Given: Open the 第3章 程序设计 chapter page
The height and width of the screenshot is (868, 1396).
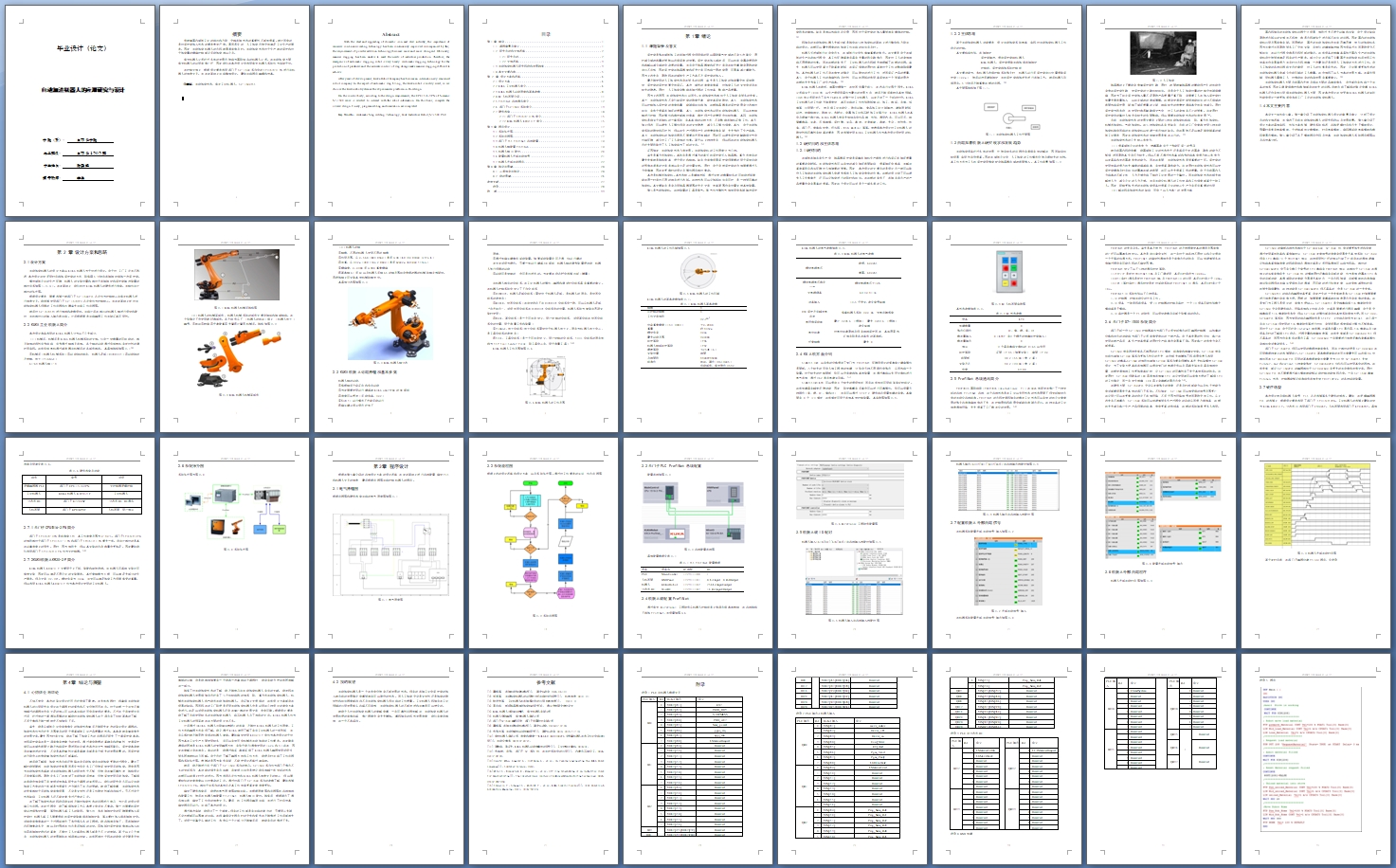Looking at the screenshot, I should 390,542.
